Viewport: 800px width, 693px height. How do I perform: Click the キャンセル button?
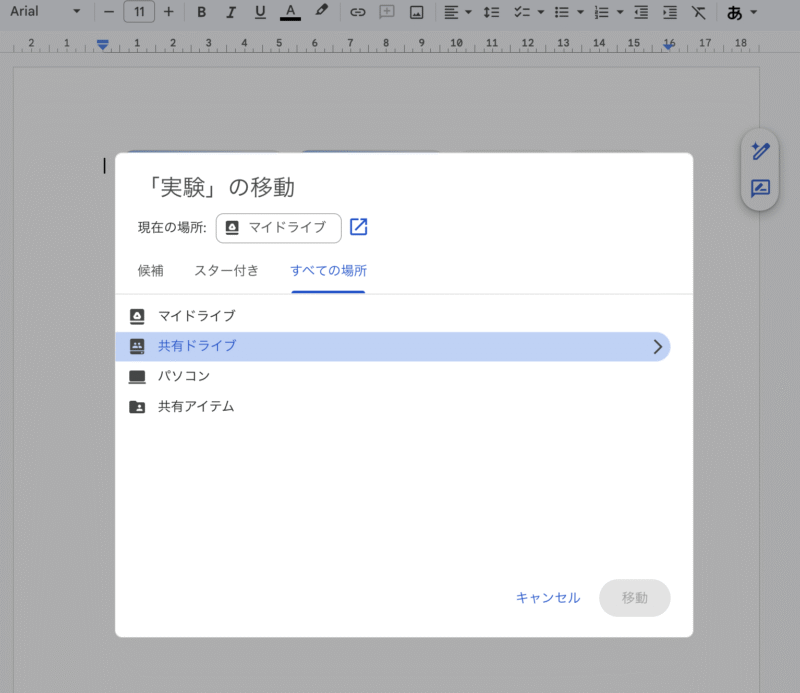(547, 598)
